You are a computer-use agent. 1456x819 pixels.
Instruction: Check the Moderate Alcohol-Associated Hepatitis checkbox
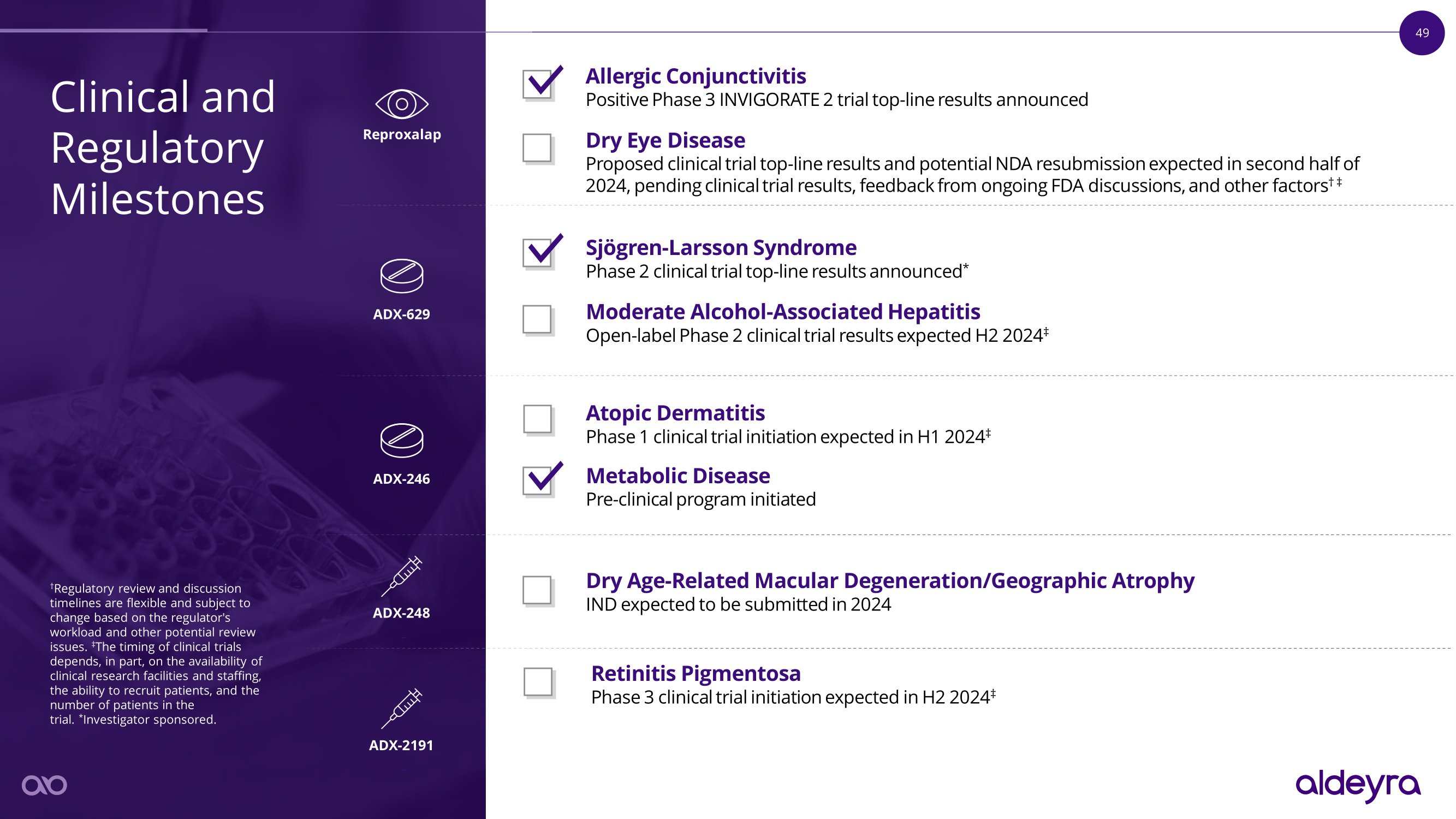point(537,319)
